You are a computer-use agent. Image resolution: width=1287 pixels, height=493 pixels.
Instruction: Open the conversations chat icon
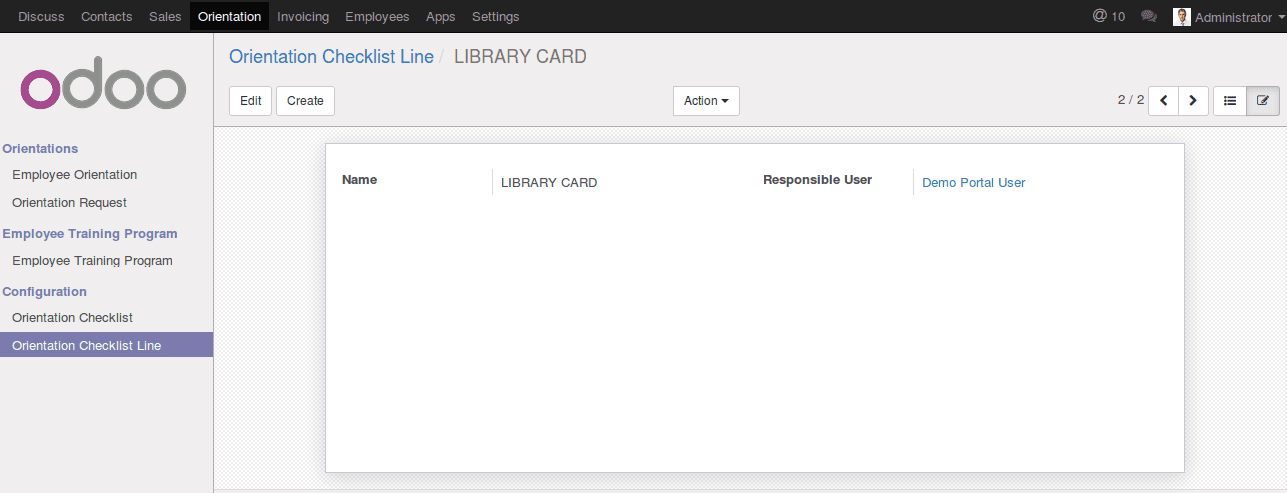coord(1149,16)
